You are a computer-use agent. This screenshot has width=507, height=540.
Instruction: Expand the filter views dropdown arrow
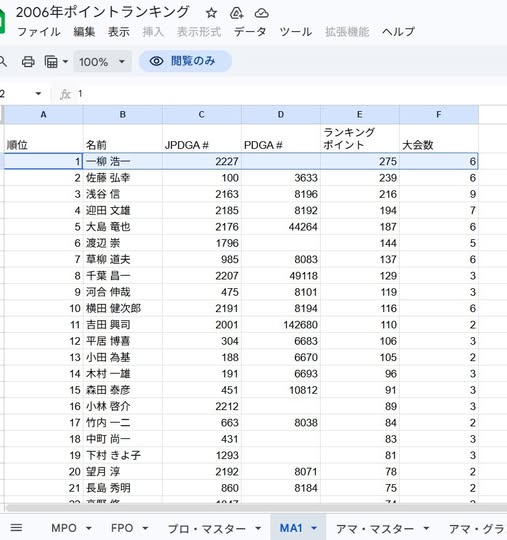coord(65,62)
